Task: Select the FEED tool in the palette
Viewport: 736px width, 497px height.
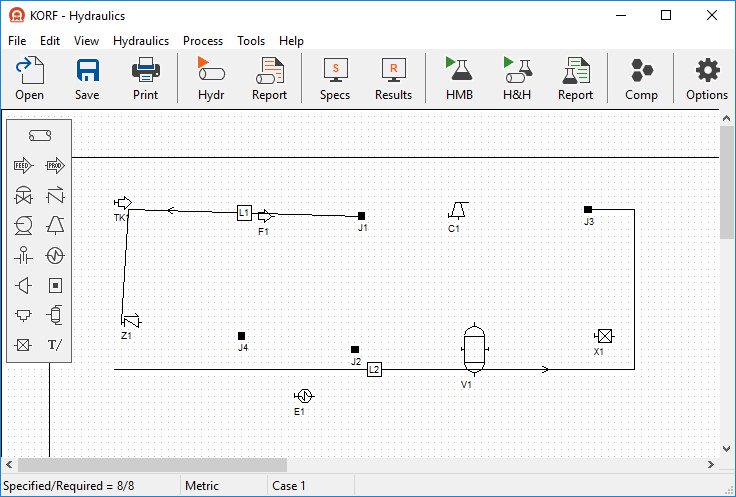Action: 24,165
